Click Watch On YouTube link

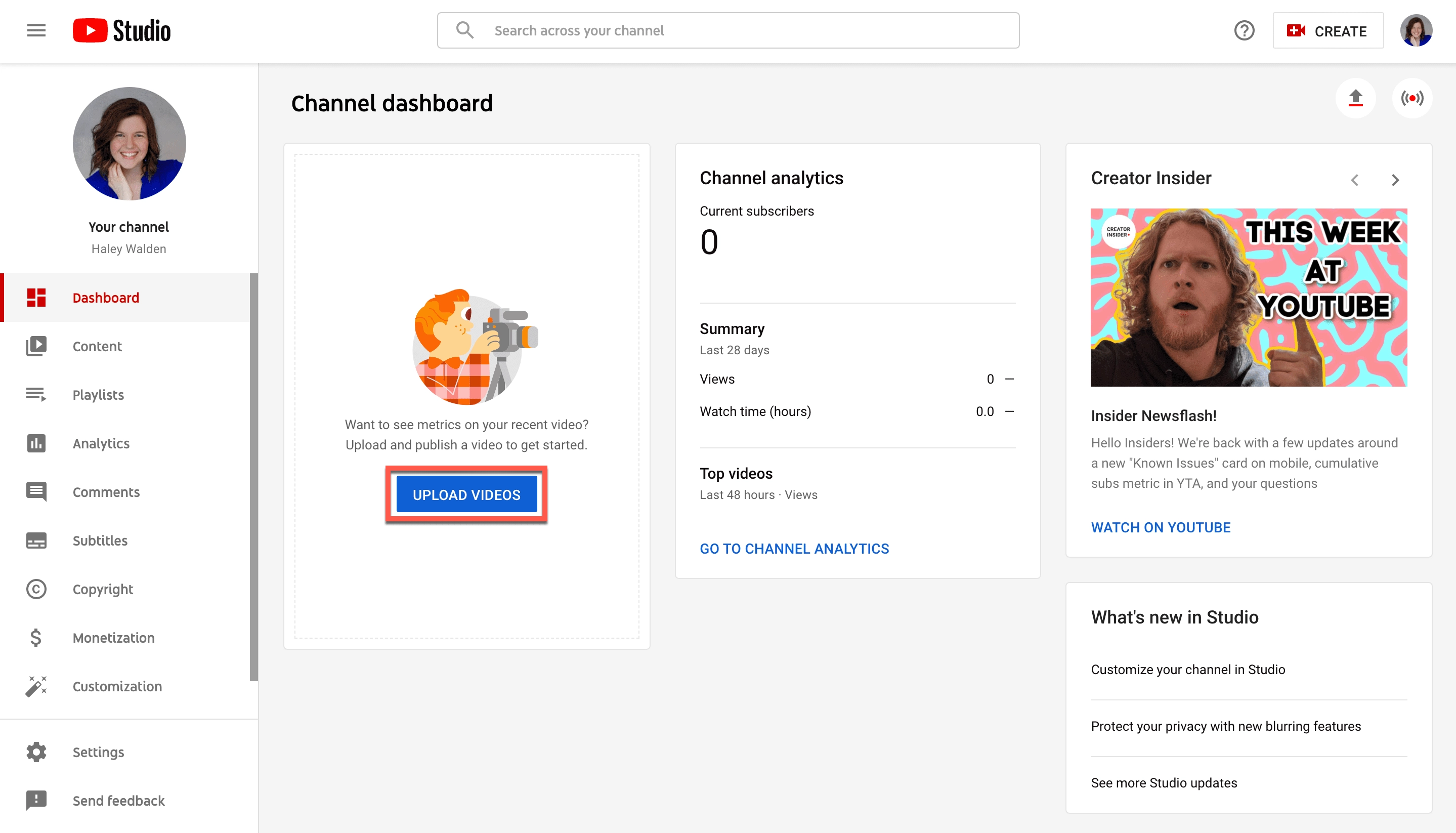click(1161, 527)
